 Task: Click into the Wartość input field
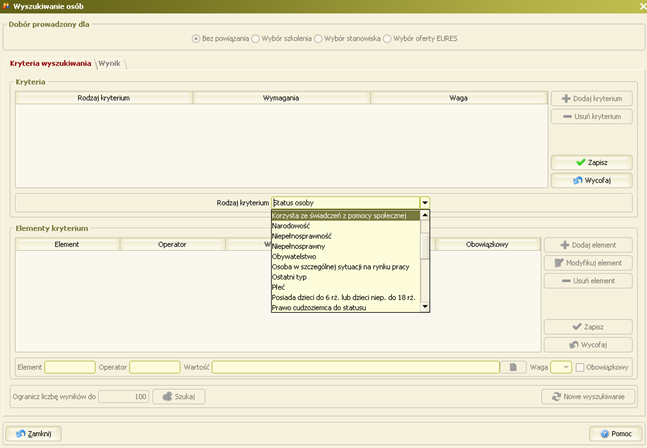click(x=356, y=367)
